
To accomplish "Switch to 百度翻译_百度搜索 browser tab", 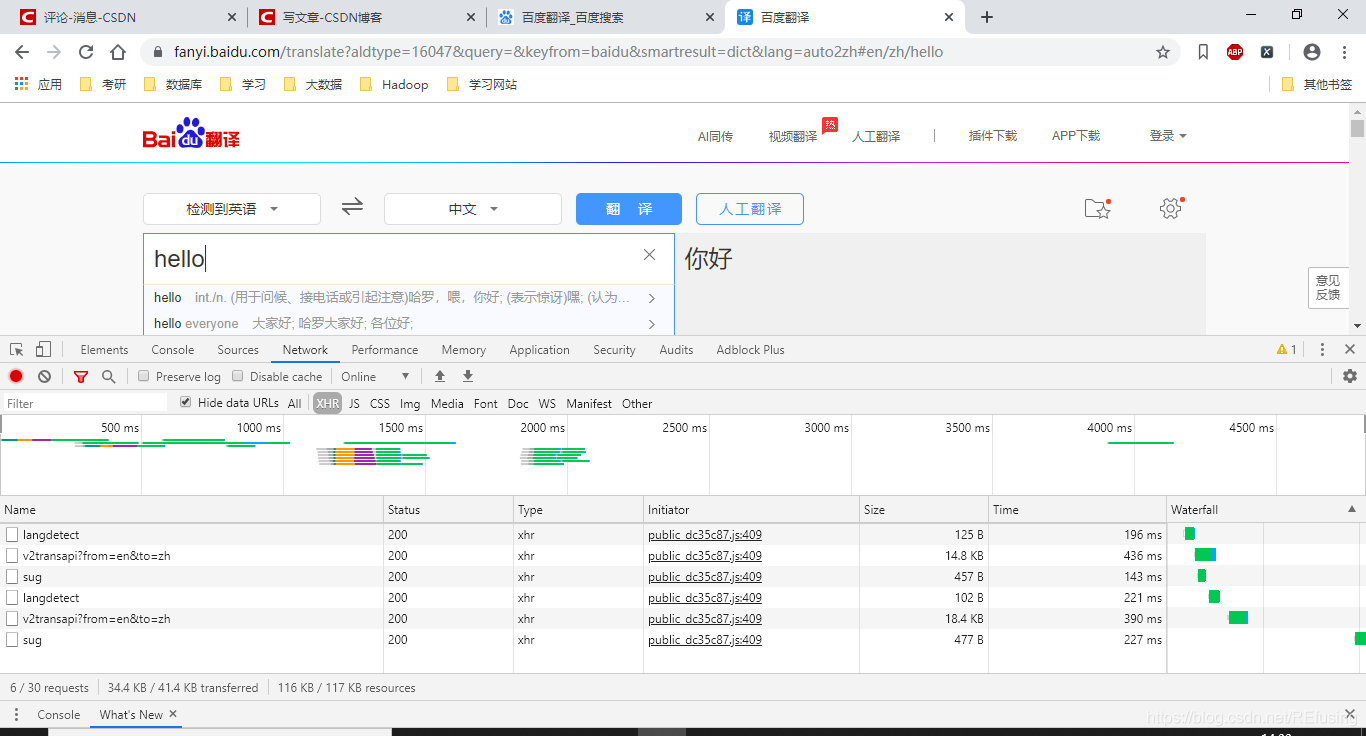I will (x=606, y=17).
